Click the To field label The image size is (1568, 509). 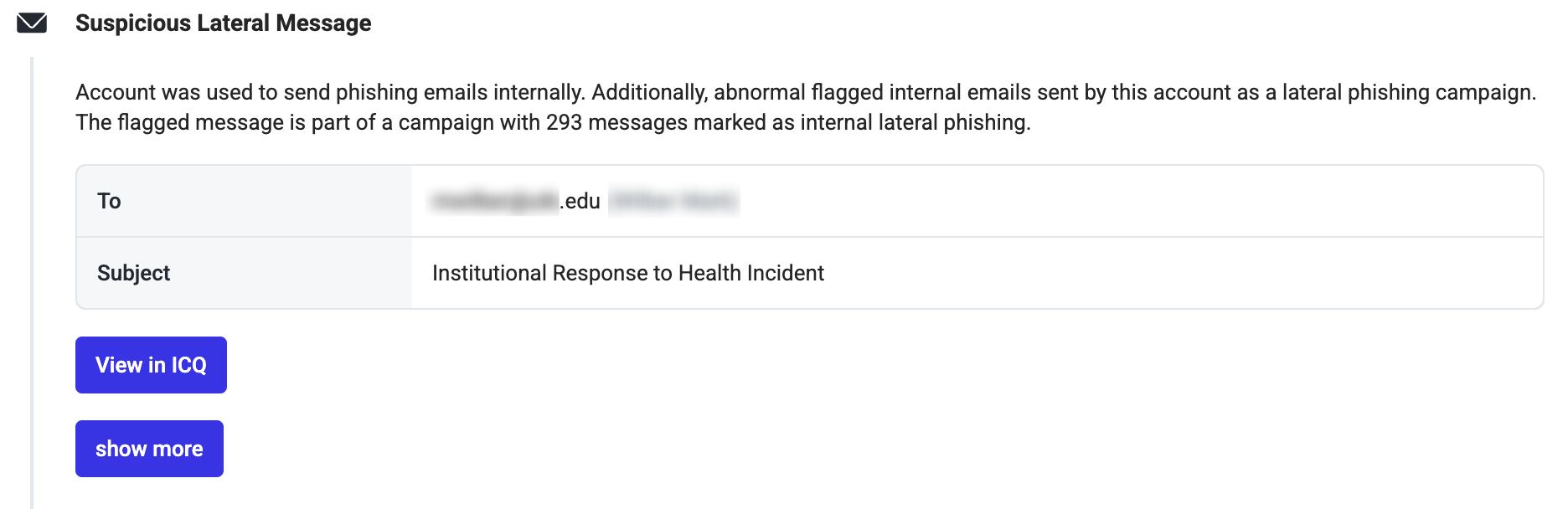pyautogui.click(x=109, y=201)
